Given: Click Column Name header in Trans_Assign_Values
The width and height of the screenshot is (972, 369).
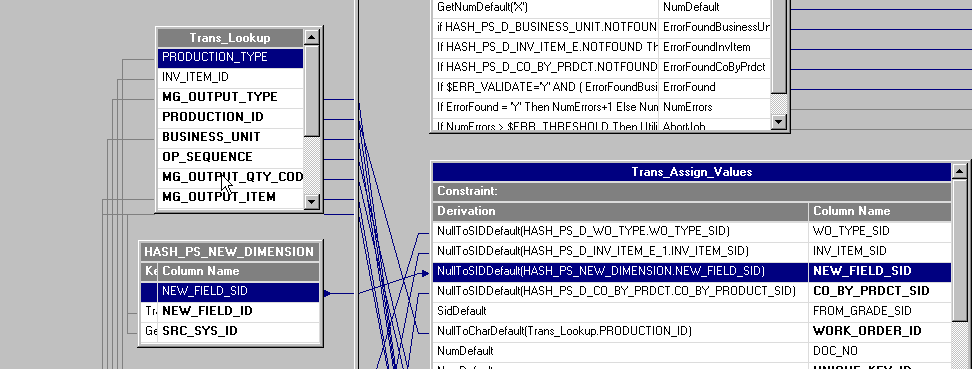Looking at the screenshot, I should point(880,211).
